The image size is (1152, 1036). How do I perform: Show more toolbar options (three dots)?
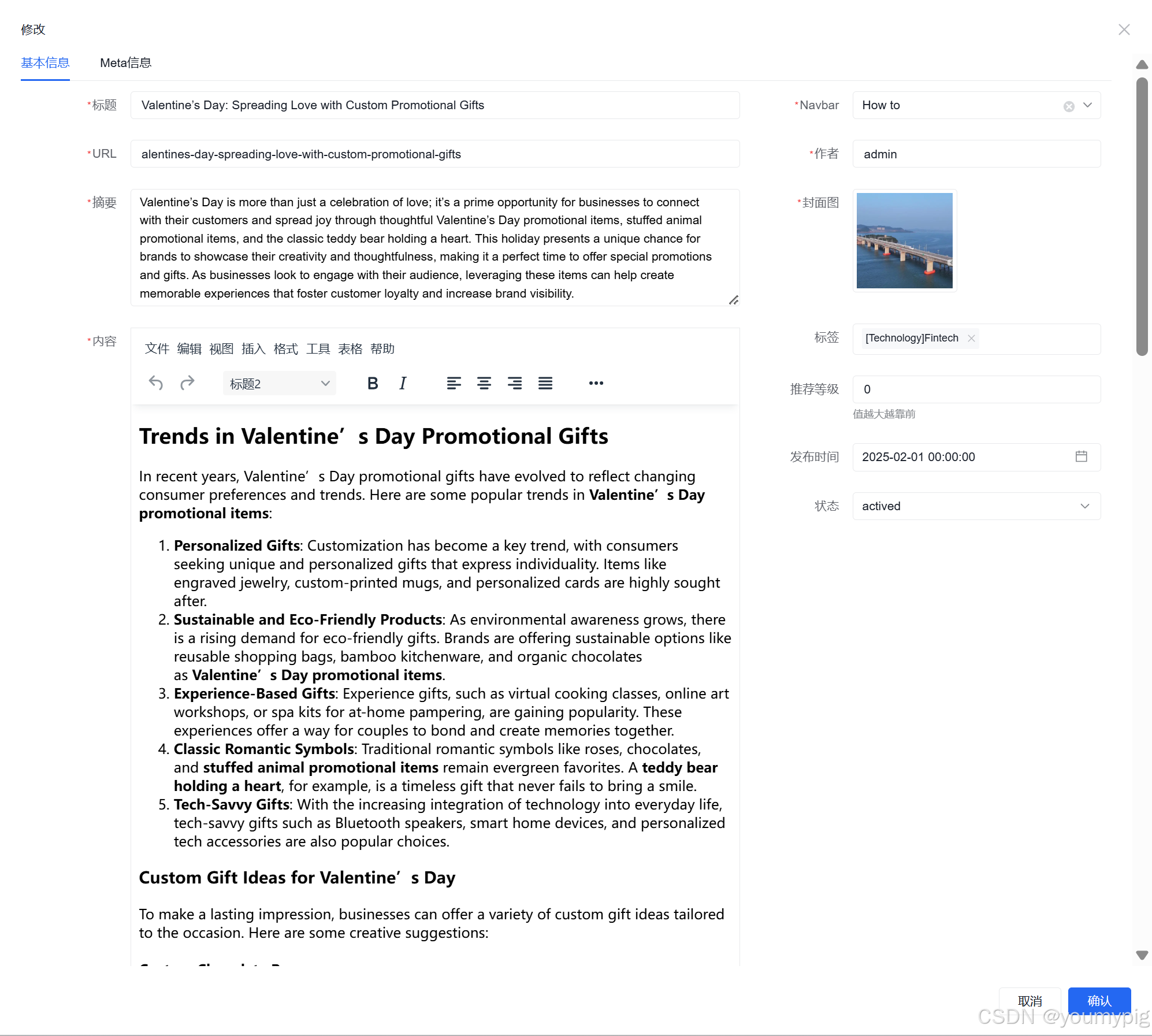point(596,383)
